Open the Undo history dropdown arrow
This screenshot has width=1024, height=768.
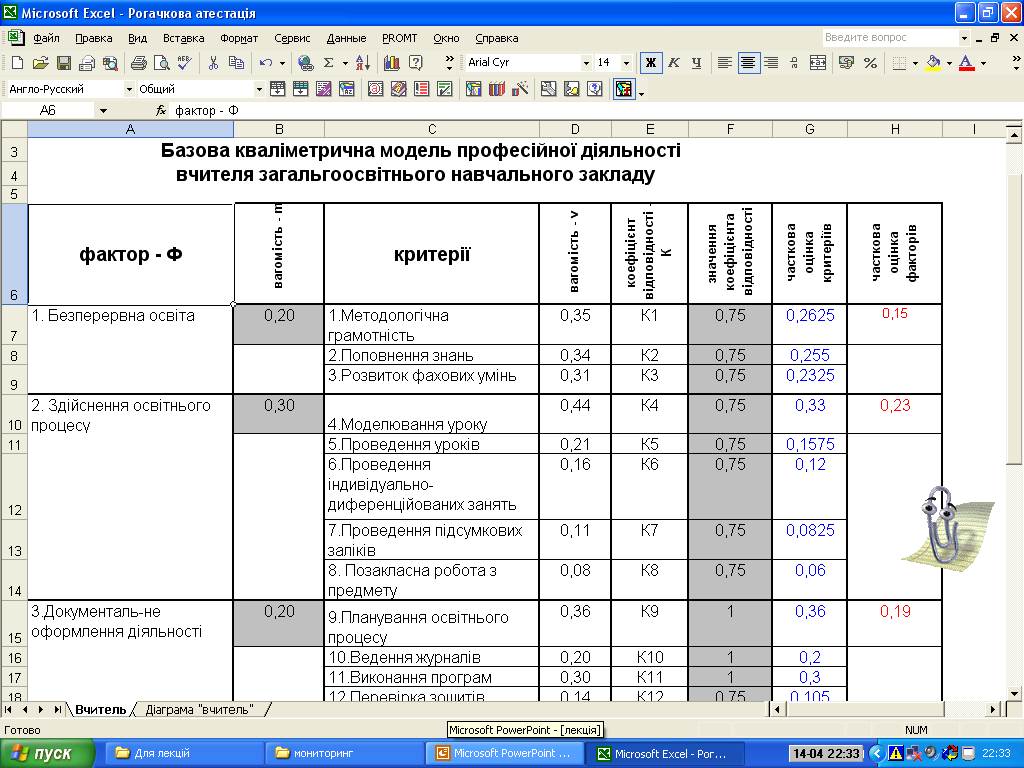(282, 63)
